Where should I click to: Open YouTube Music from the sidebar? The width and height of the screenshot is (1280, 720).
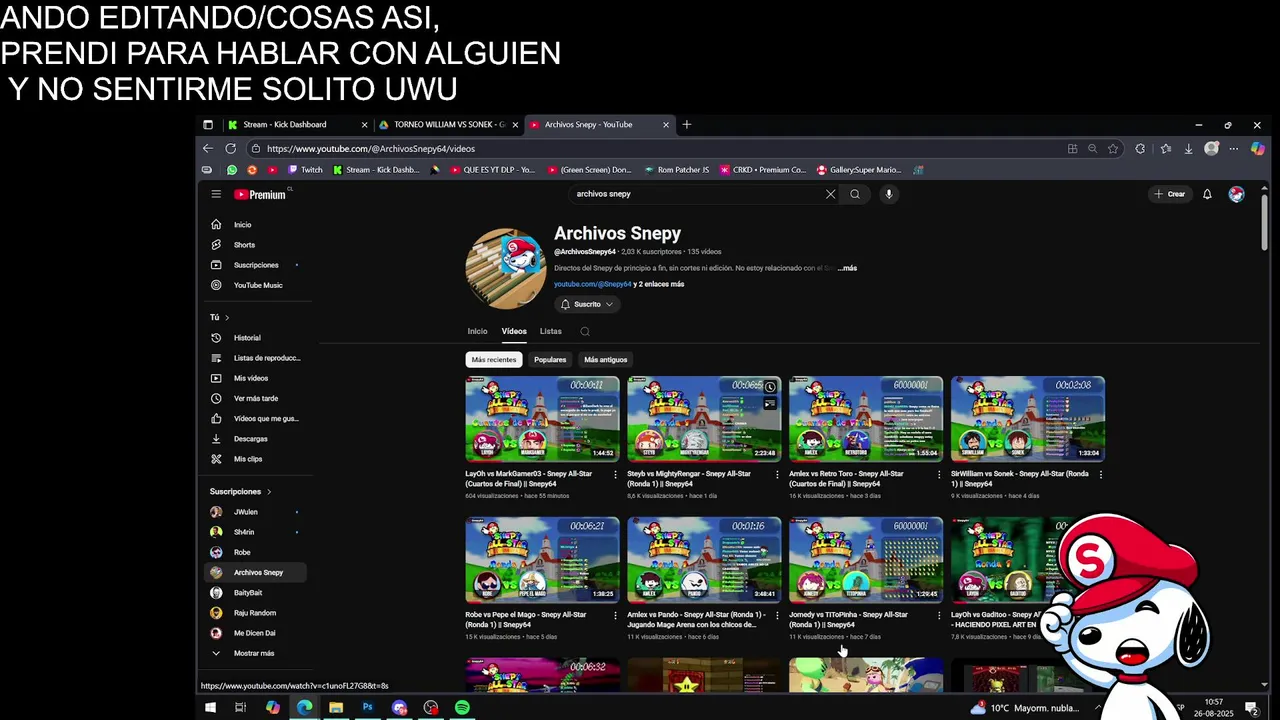258,285
